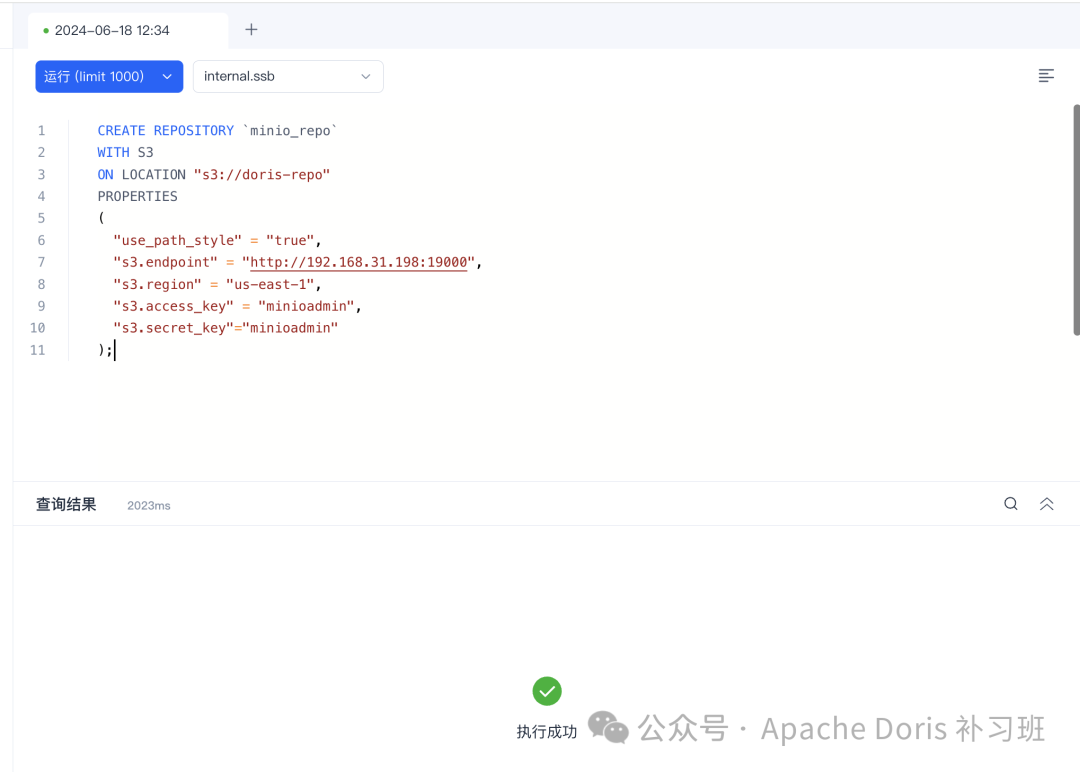Click the PROPERTIES keyword on line 4

click(137, 196)
